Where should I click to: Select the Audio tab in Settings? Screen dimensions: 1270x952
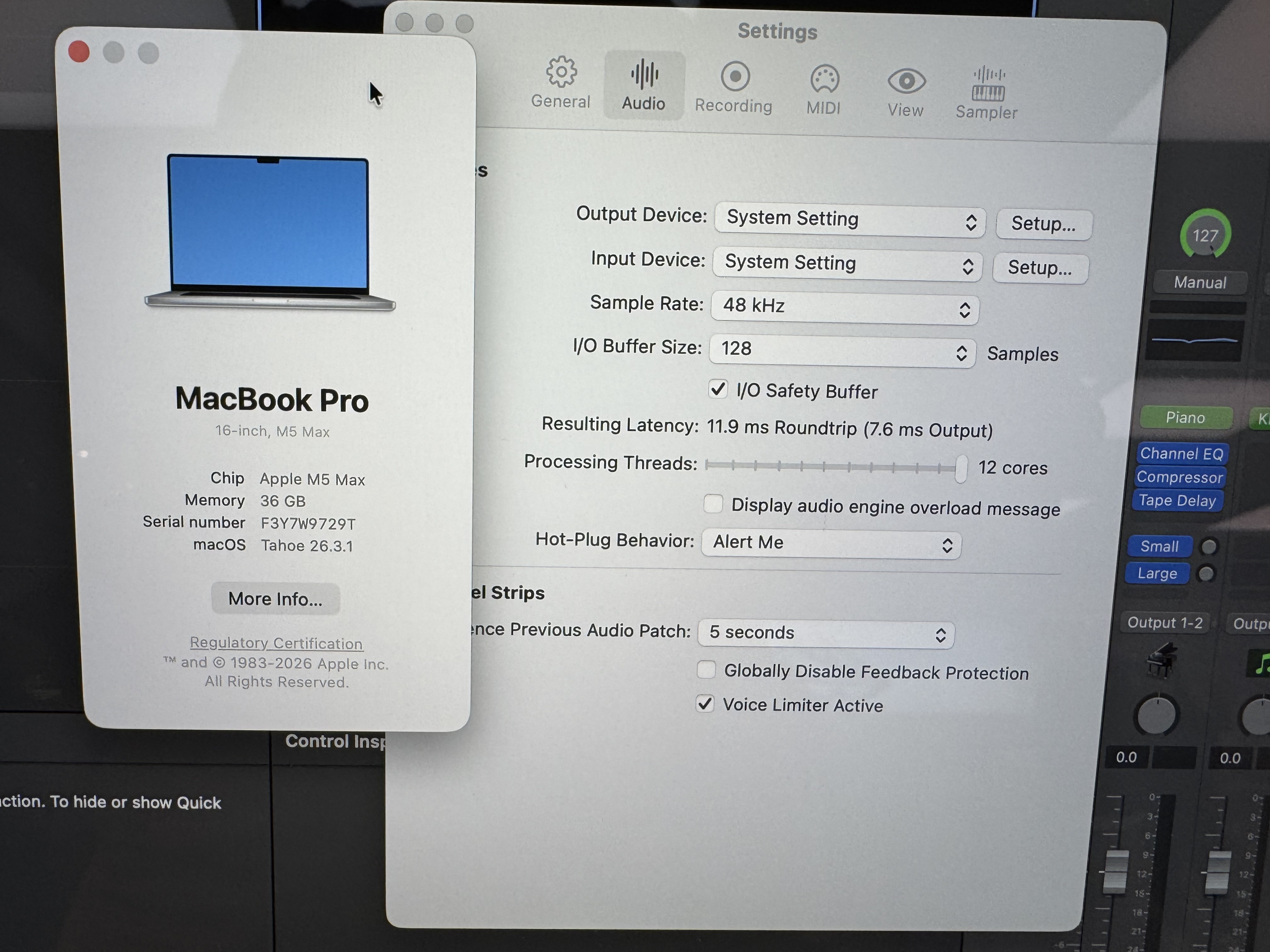tap(644, 85)
